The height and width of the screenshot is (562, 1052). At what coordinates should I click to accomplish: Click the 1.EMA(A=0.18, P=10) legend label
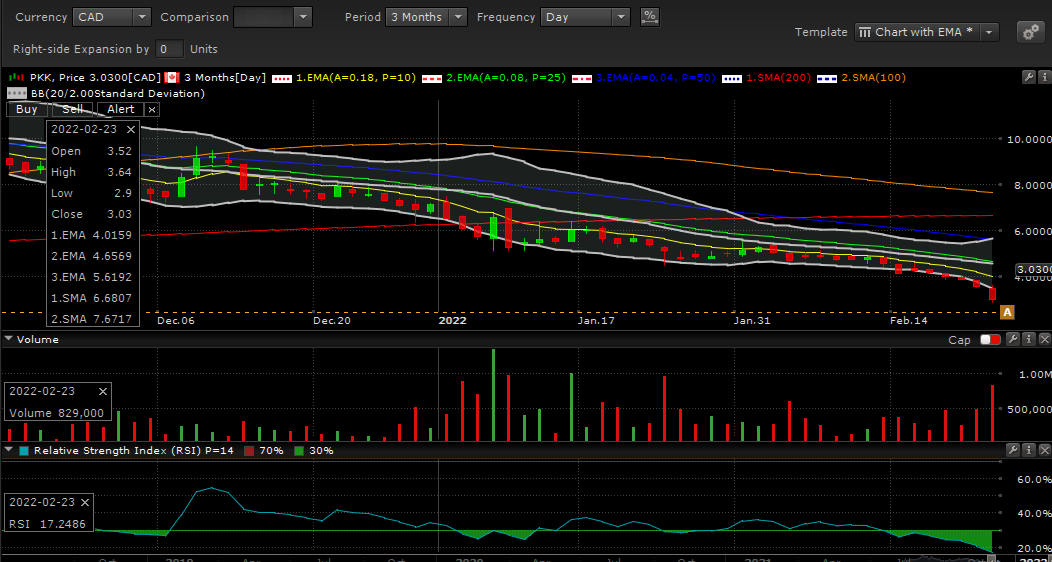point(356,78)
